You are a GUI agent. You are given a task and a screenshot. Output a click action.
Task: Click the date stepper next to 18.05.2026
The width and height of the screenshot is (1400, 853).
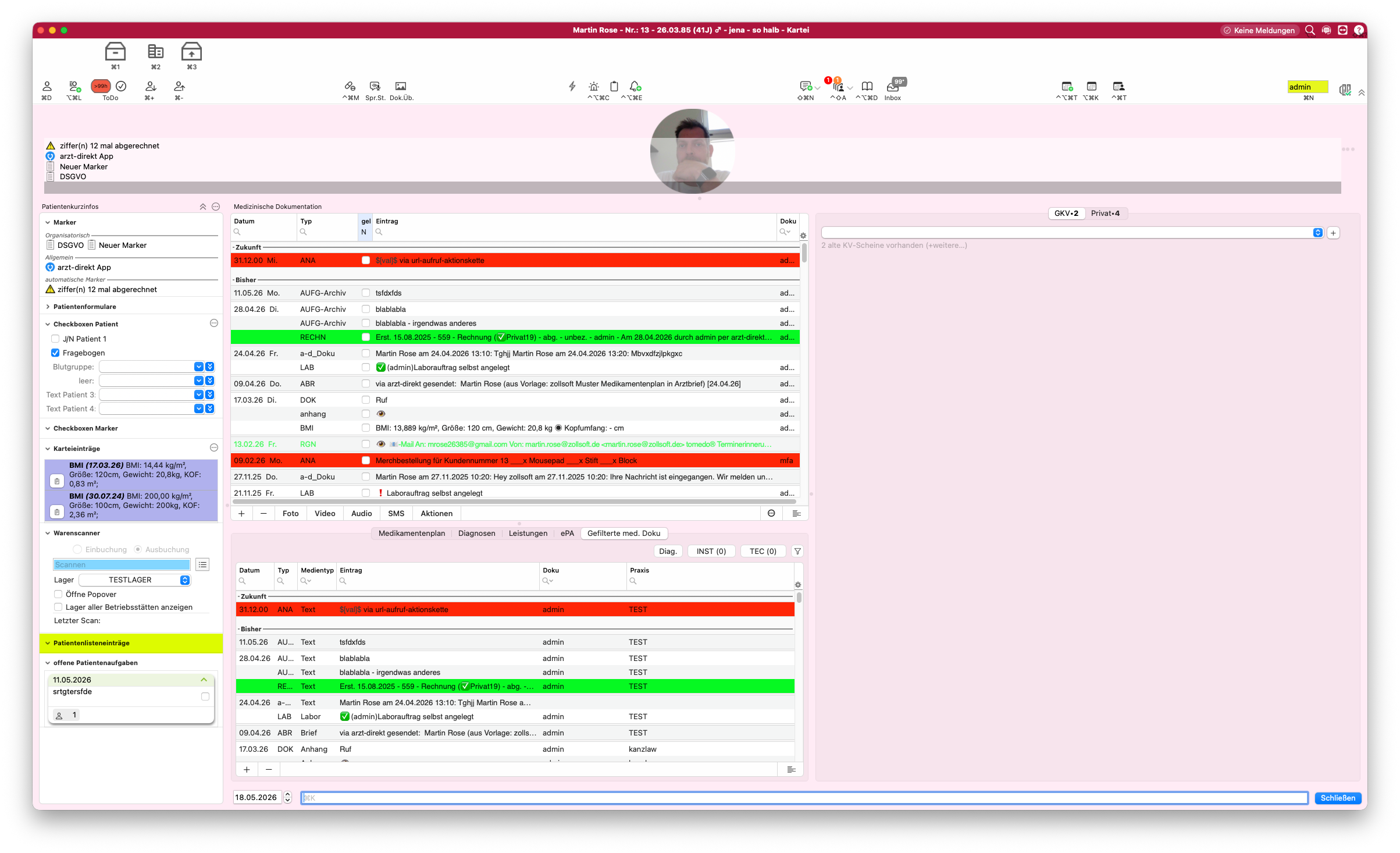click(x=288, y=798)
